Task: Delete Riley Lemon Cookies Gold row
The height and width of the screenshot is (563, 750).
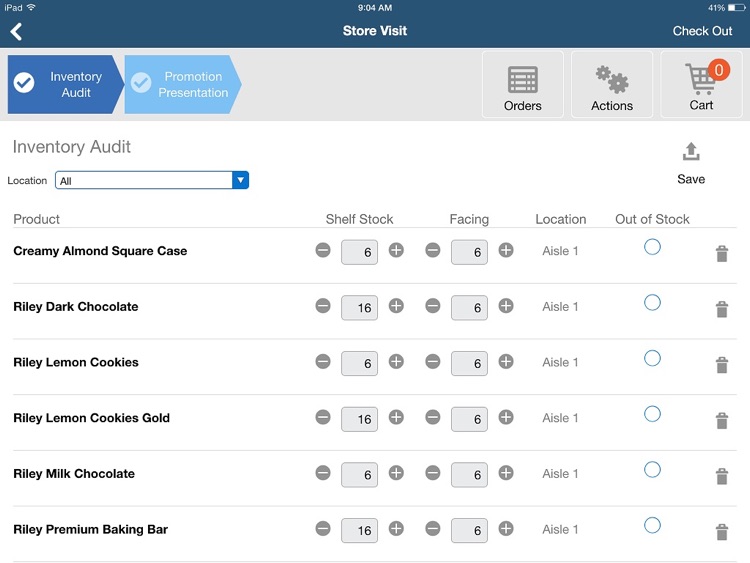Action: coord(722,420)
